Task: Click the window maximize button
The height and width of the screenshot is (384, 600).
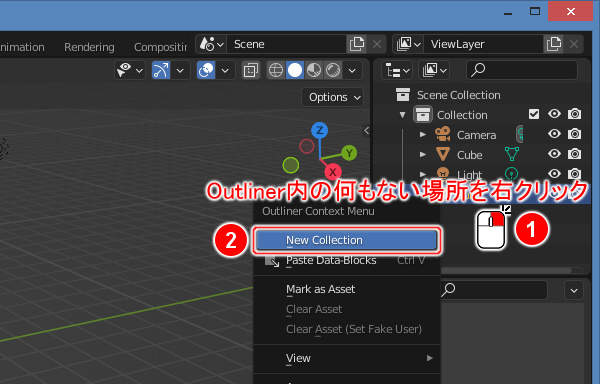Action: 535,11
